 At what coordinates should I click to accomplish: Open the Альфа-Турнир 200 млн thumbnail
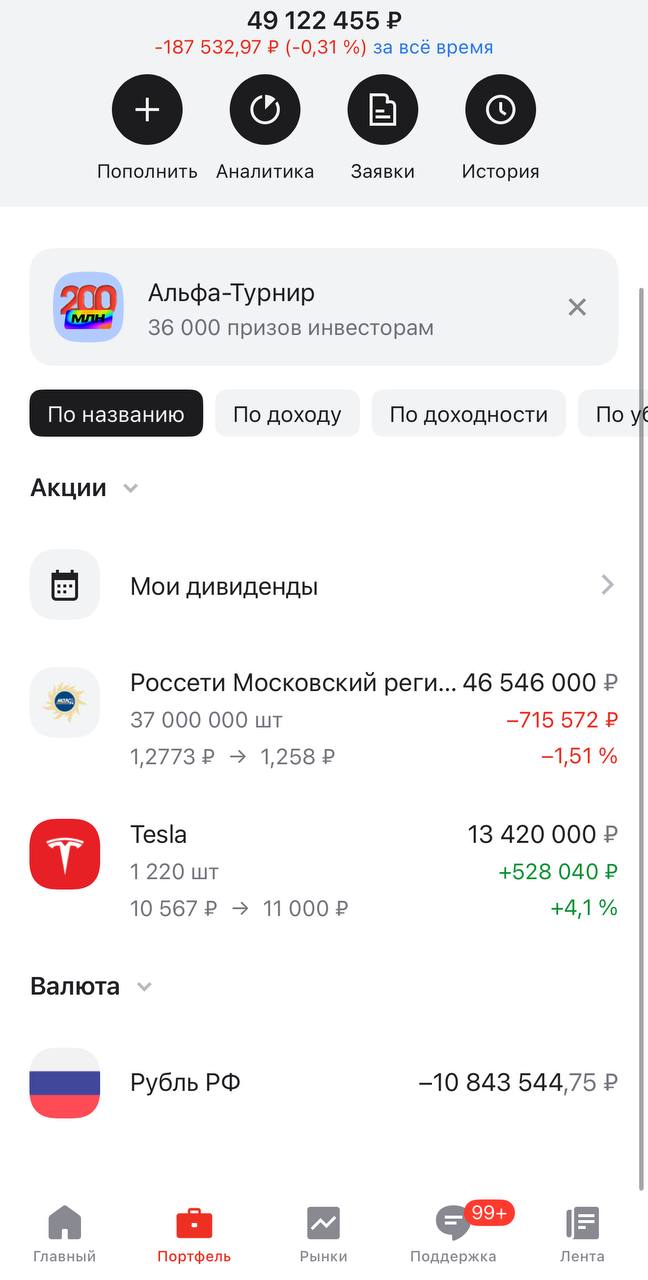pyautogui.click(x=88, y=307)
